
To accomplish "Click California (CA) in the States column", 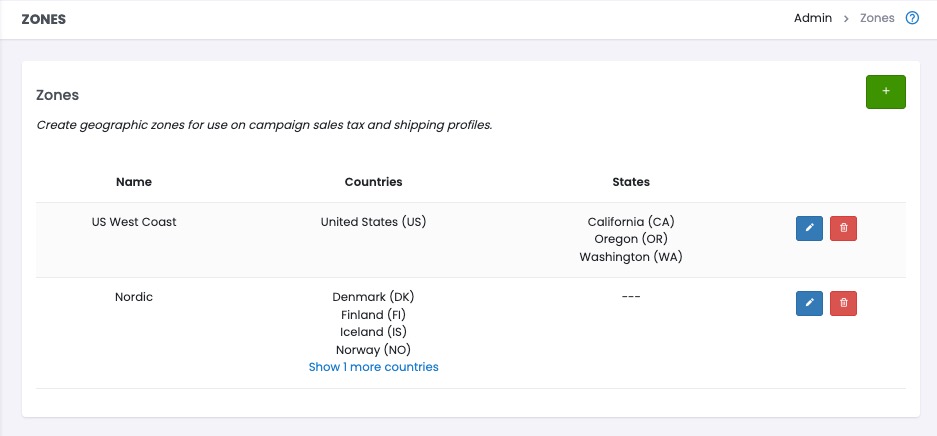I will click(631, 222).
